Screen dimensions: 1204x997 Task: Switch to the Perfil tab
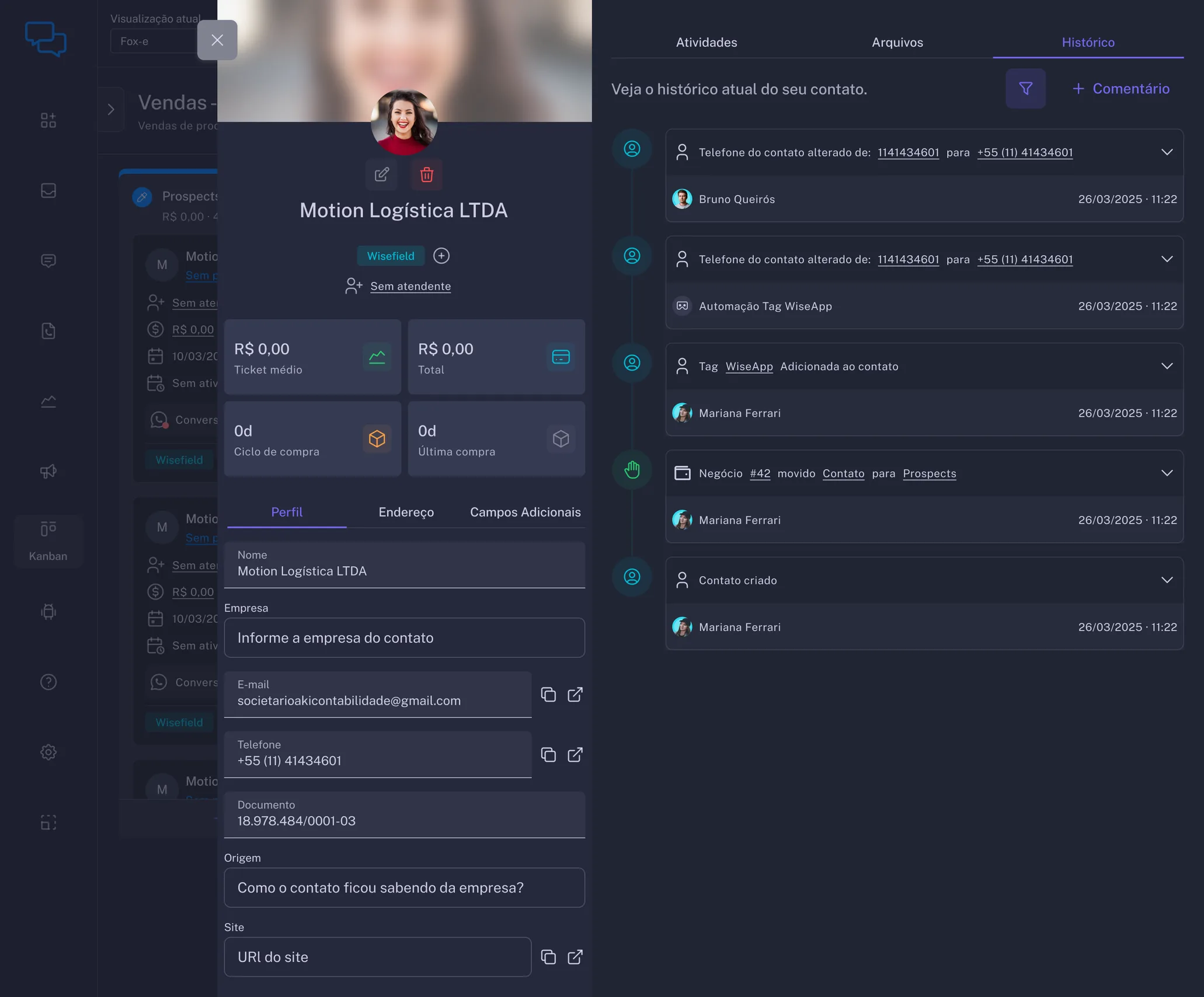[x=287, y=512]
